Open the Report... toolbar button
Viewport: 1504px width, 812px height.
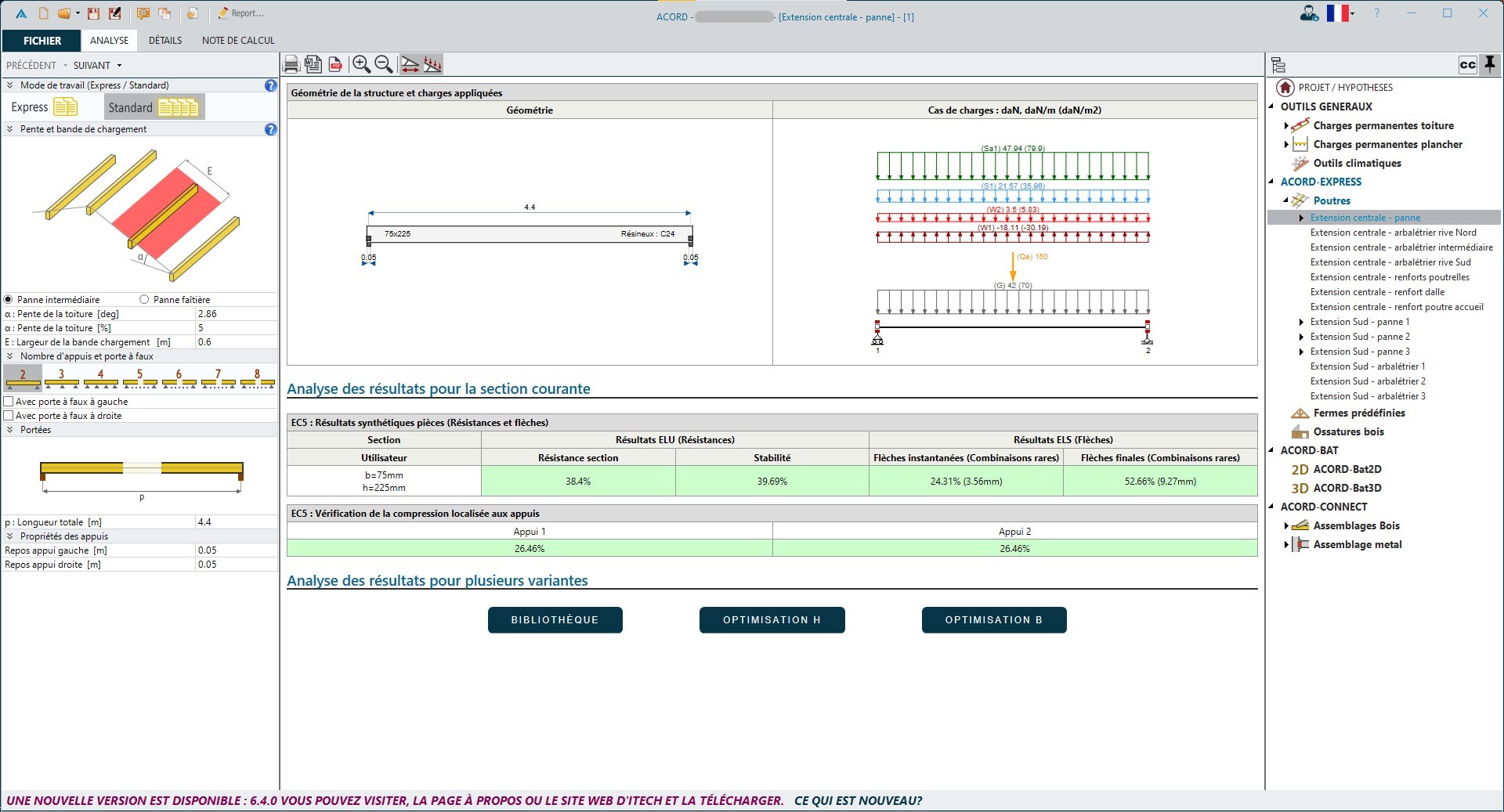click(x=240, y=13)
